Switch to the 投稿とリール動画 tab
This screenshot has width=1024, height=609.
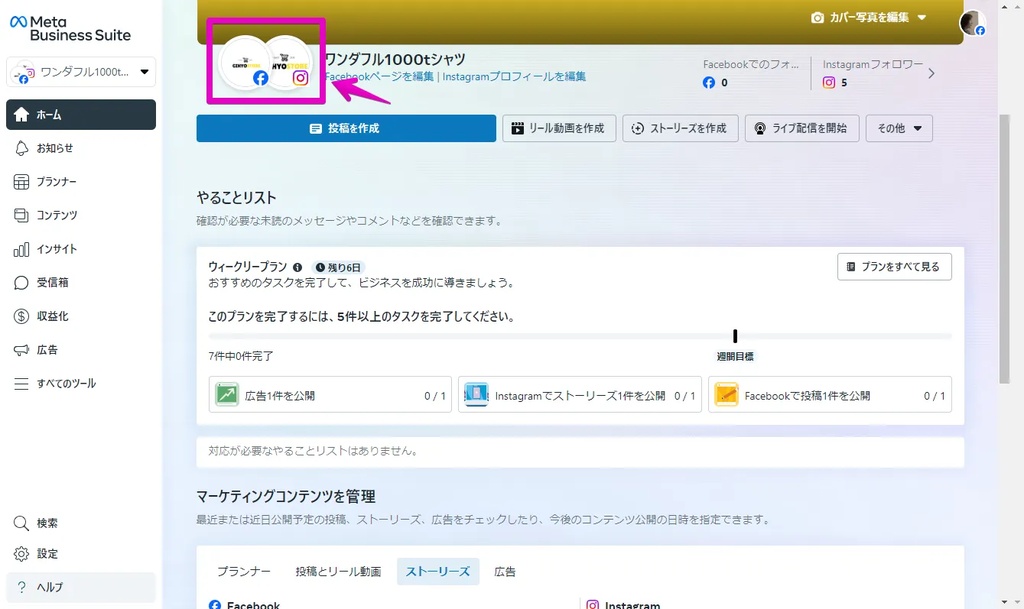tap(338, 572)
